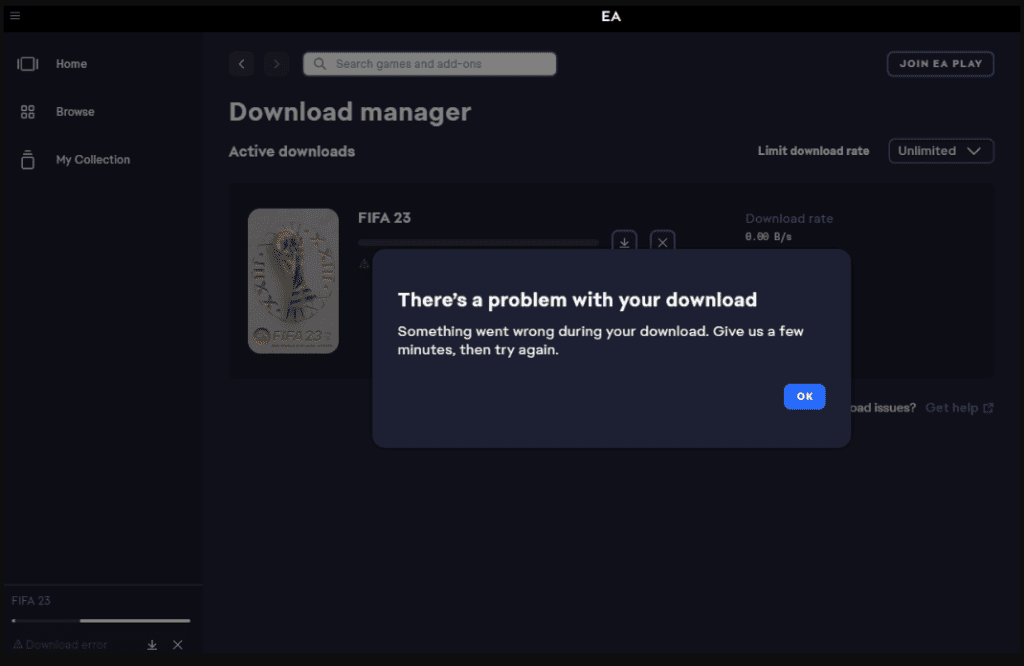Click the warning triangle under FIFA 23 progress bar
Screen dimensions: 1024x666
tap(364, 264)
